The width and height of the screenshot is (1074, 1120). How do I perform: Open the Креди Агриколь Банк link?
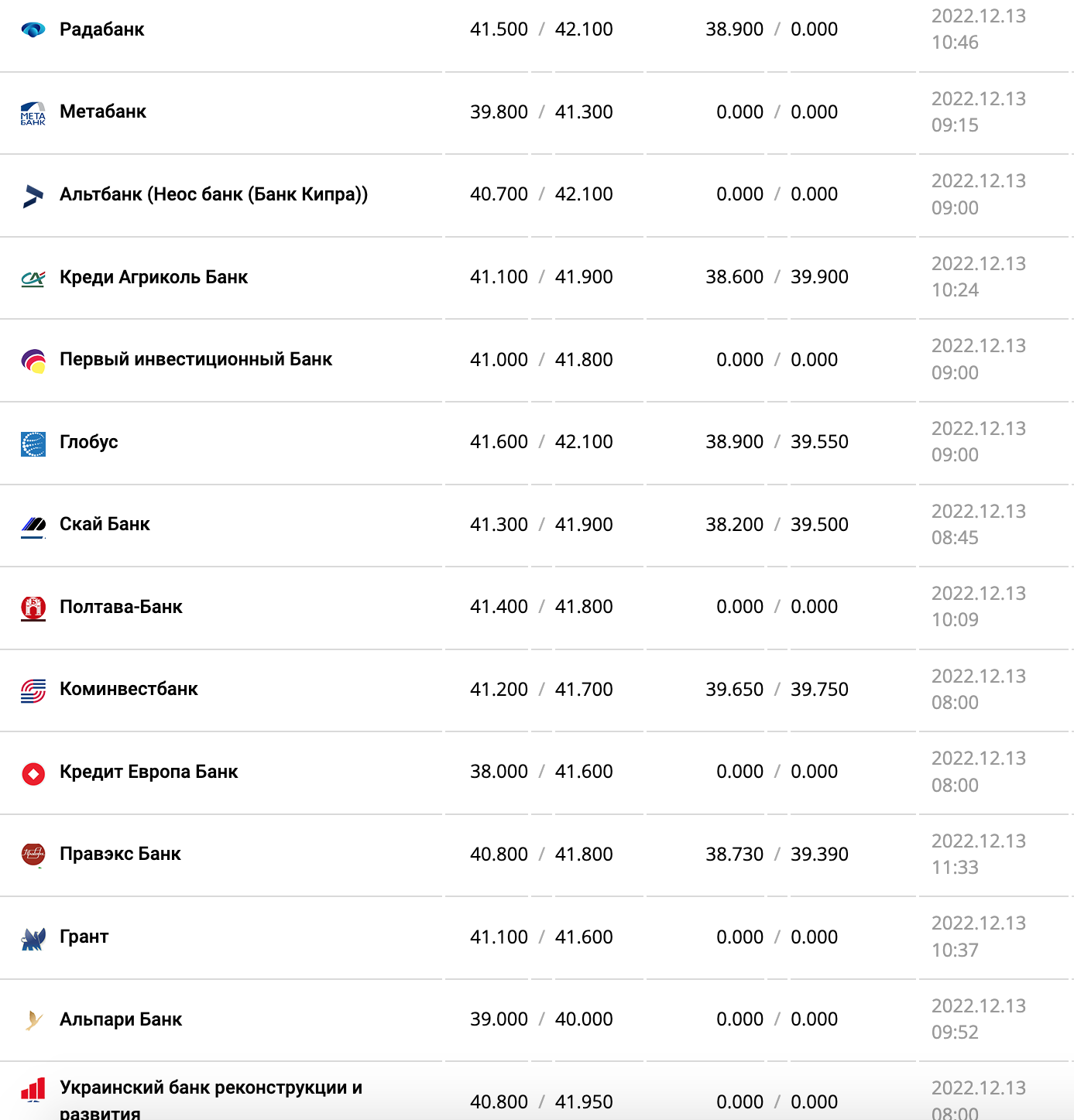[x=154, y=277]
